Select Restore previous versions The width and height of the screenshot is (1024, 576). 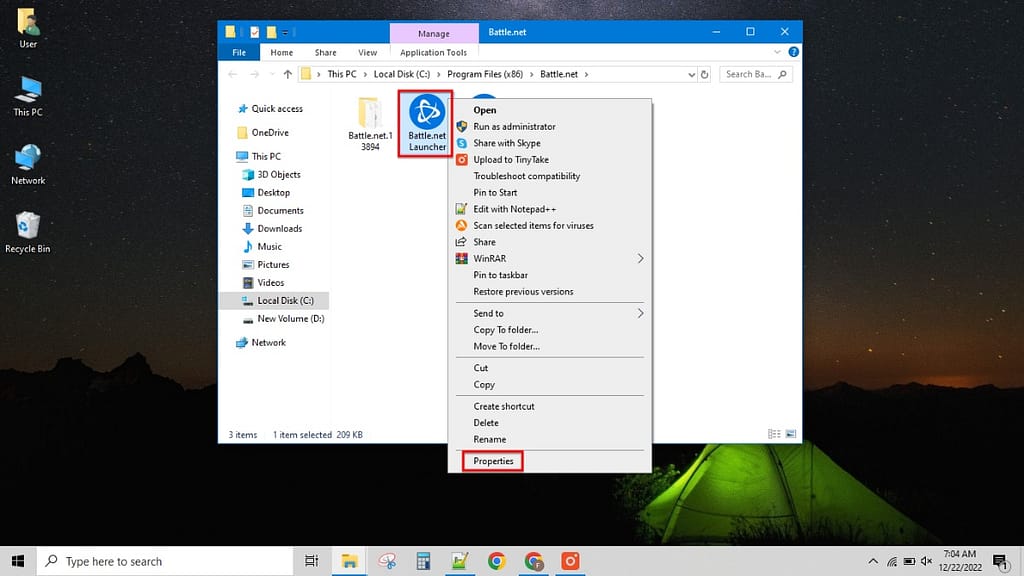point(523,292)
